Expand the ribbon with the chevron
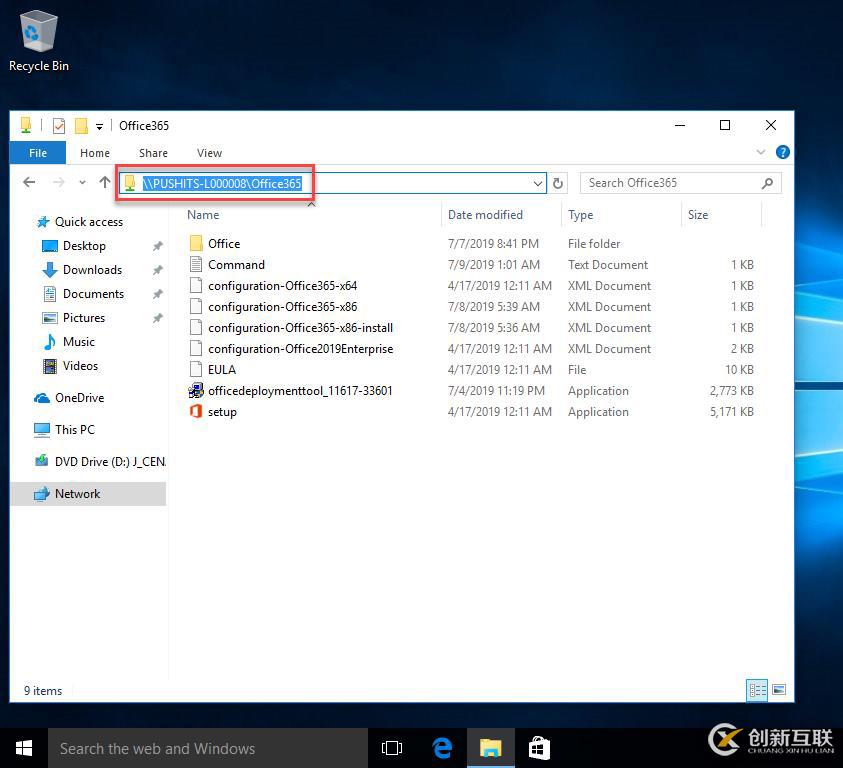The height and width of the screenshot is (768, 843). (761, 152)
